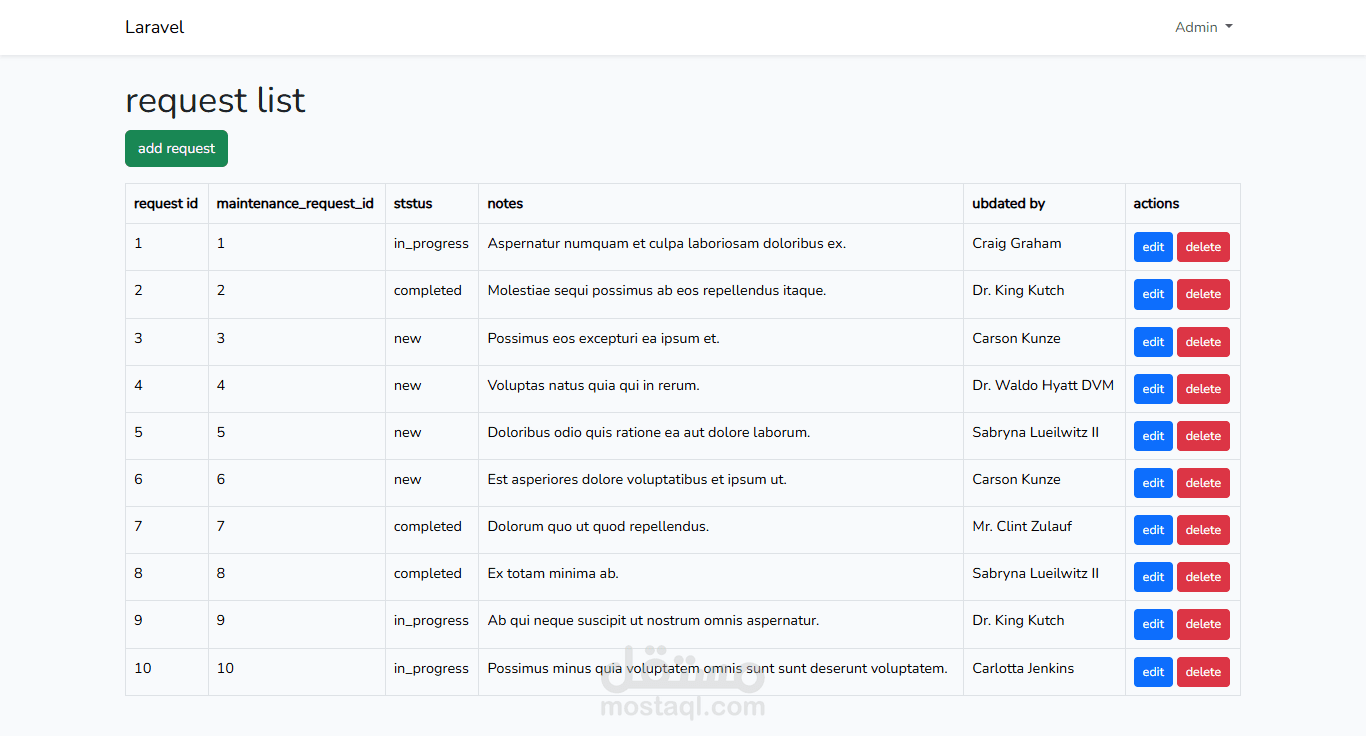Image resolution: width=1366 pixels, height=736 pixels.
Task: Edit request 4 by Dr. Waldo Hyatt DVM
Action: click(x=1153, y=389)
